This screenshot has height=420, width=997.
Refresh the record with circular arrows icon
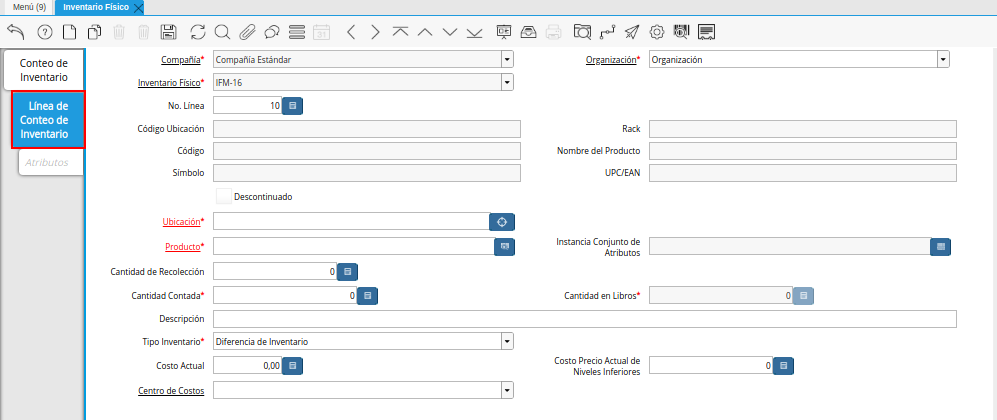[197, 32]
